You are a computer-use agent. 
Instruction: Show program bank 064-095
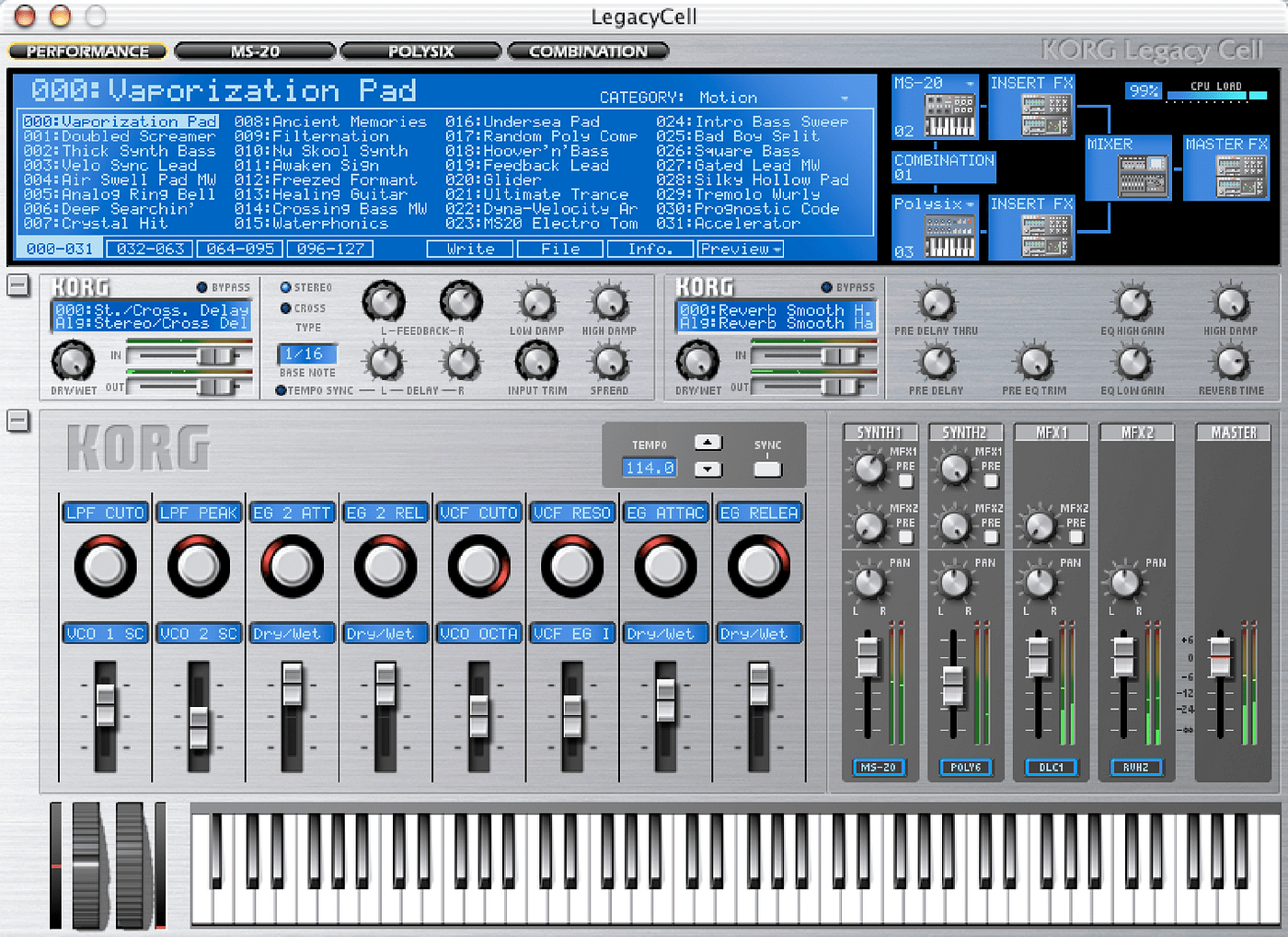(x=239, y=249)
